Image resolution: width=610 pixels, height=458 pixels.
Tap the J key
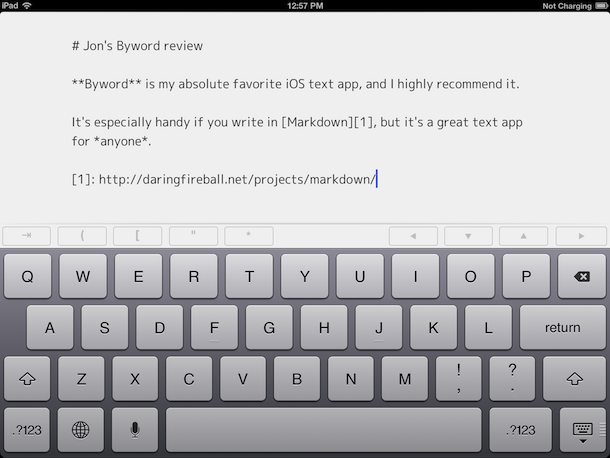379,327
